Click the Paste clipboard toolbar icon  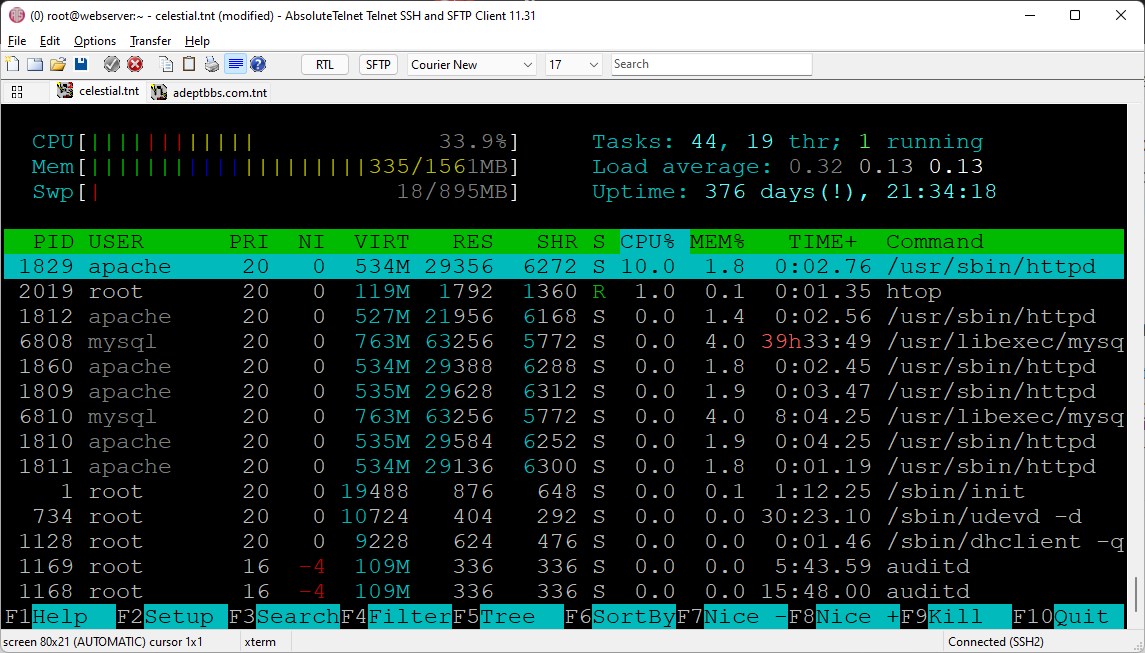coord(189,64)
